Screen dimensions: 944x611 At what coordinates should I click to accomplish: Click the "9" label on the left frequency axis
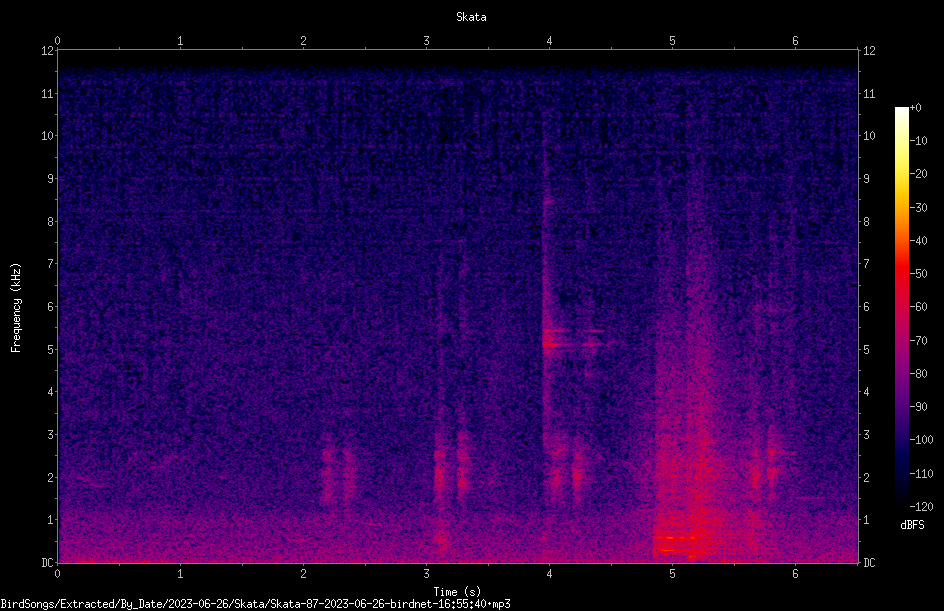pos(51,179)
